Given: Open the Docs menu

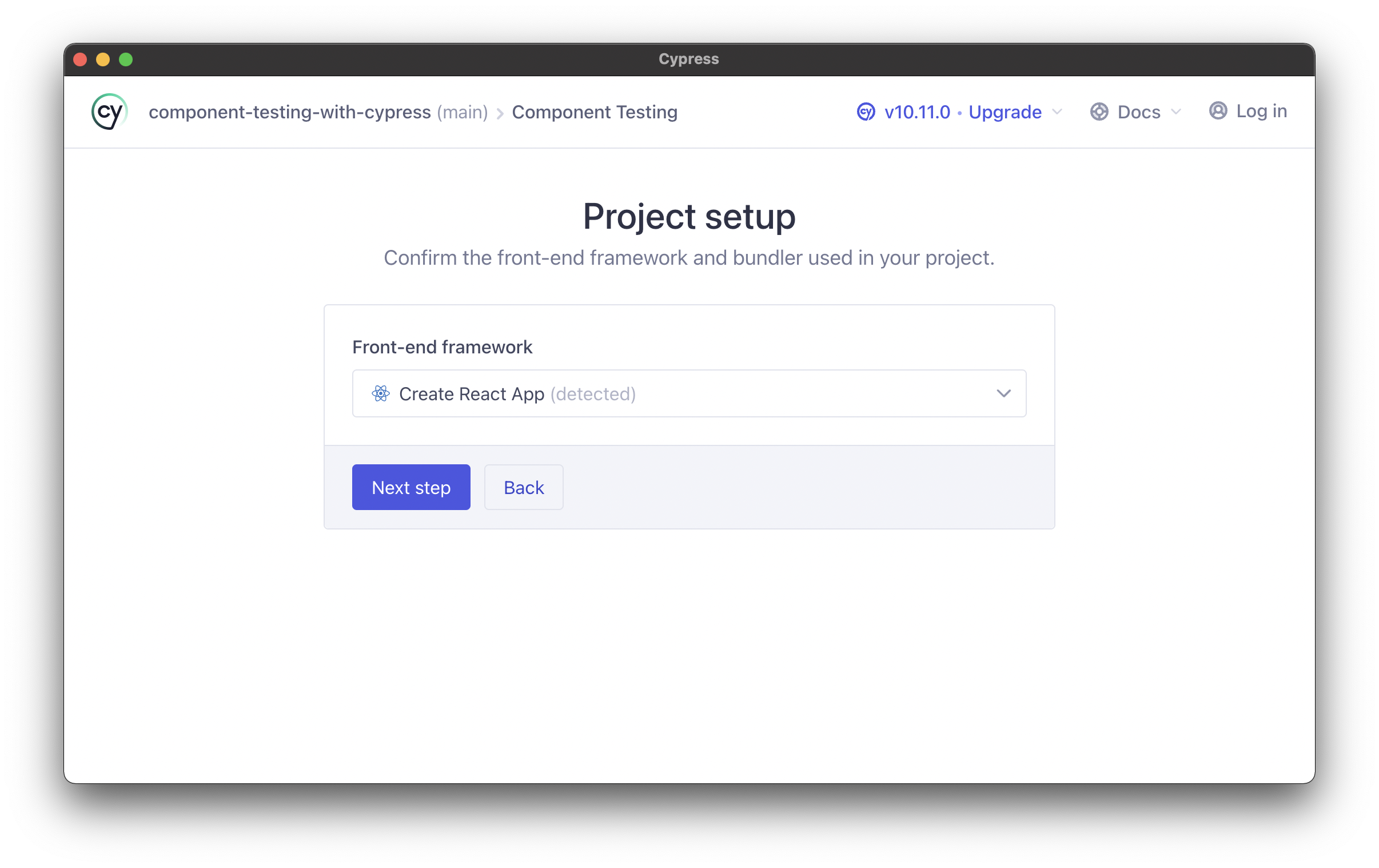Looking at the screenshot, I should 1138,112.
